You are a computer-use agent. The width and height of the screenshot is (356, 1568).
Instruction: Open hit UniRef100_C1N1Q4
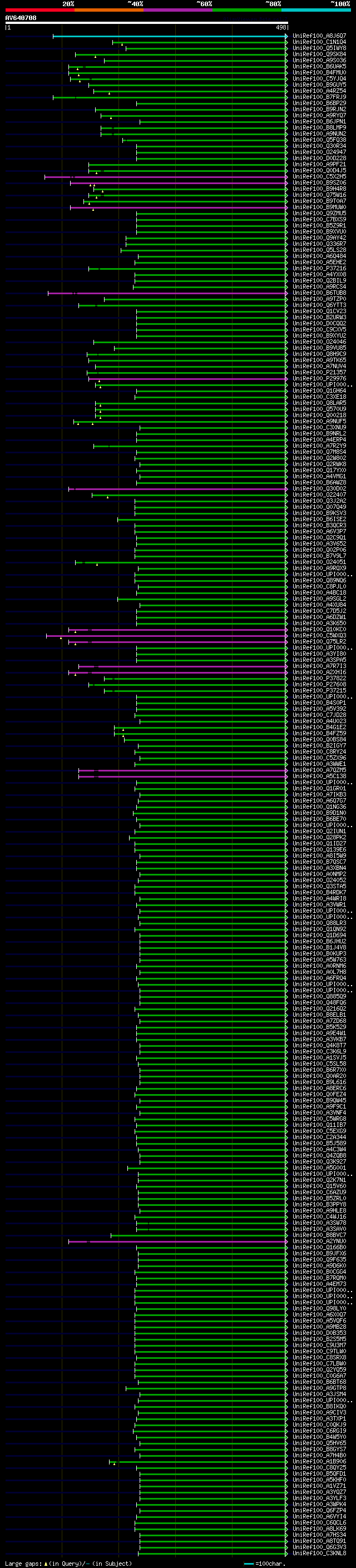tap(319, 42)
